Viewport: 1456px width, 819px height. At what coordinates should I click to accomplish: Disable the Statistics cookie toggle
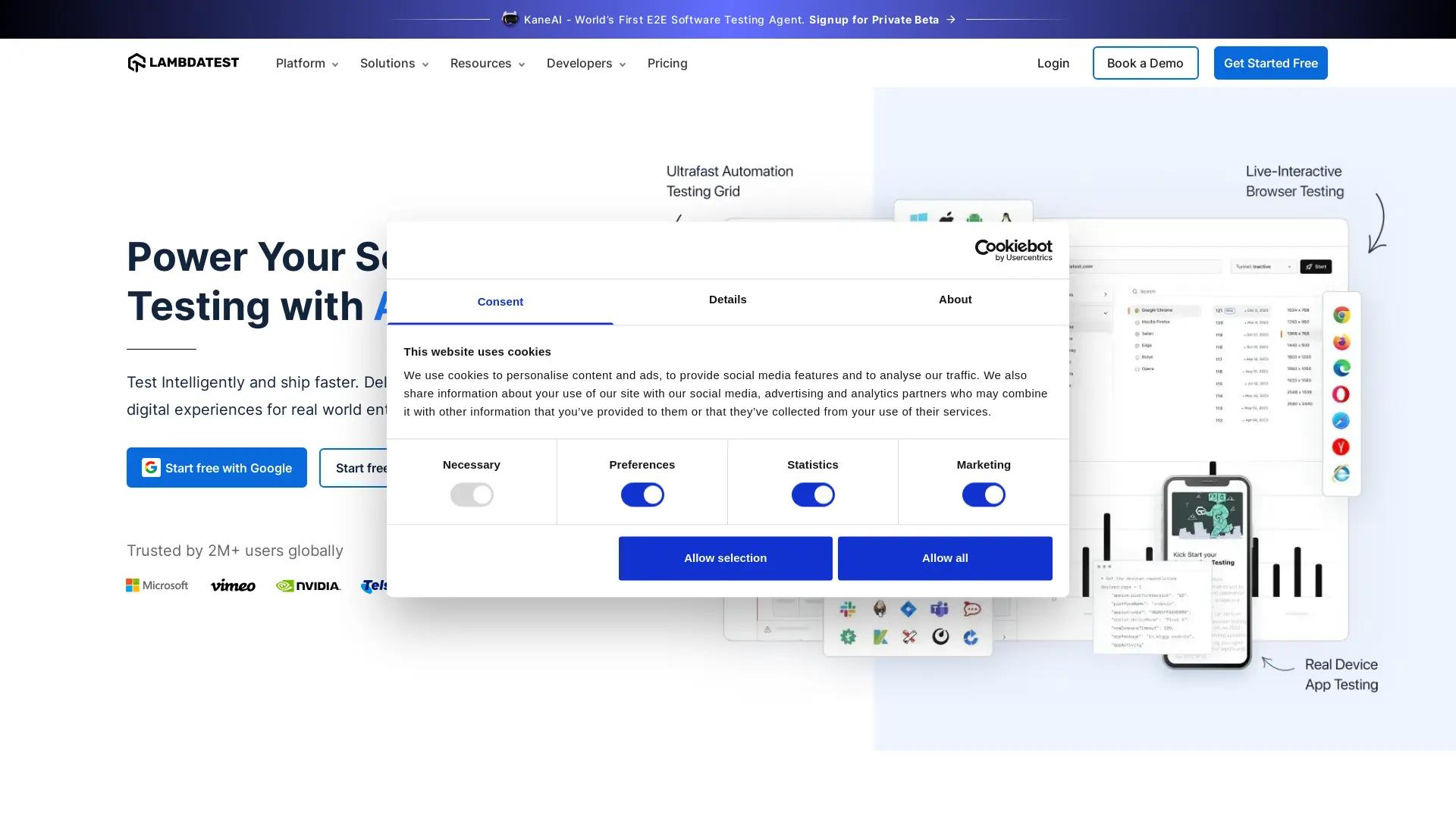pos(813,494)
